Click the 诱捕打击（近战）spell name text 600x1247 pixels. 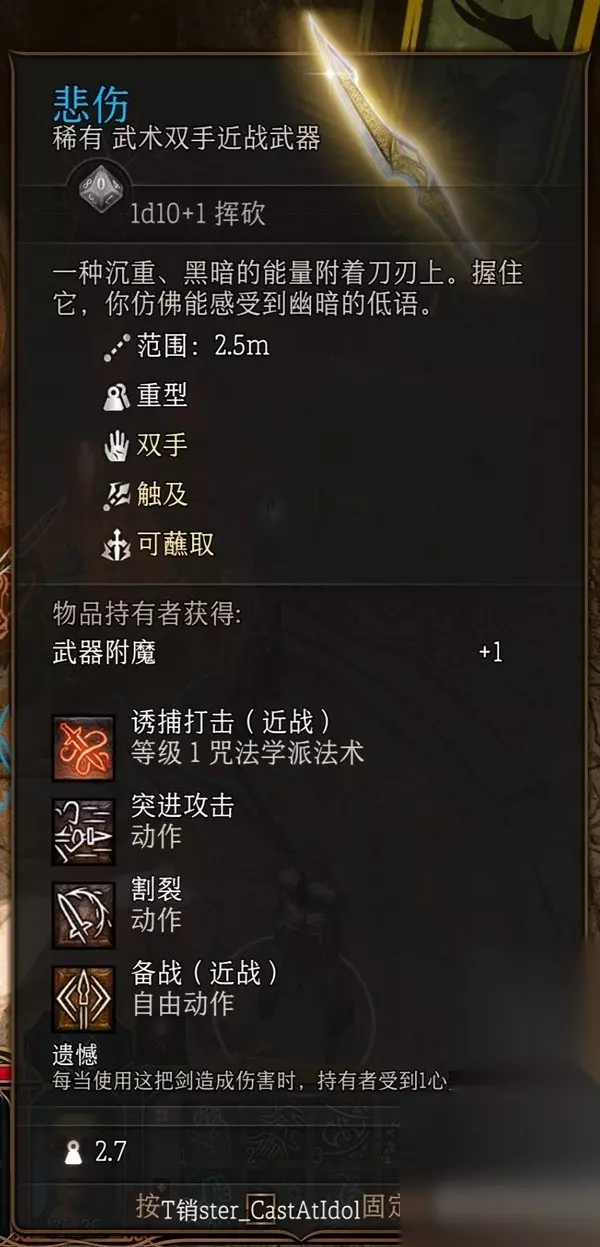(231, 721)
